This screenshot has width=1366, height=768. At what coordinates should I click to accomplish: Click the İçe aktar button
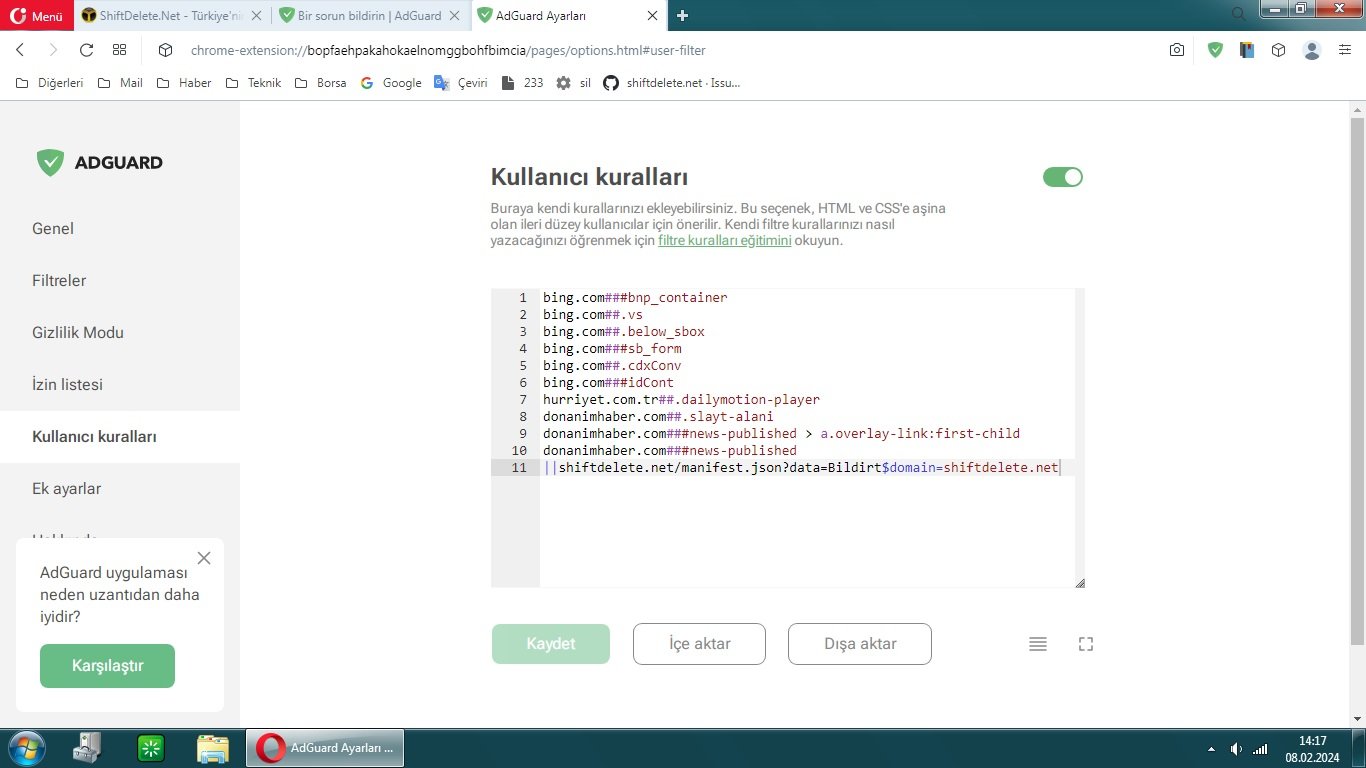(698, 644)
